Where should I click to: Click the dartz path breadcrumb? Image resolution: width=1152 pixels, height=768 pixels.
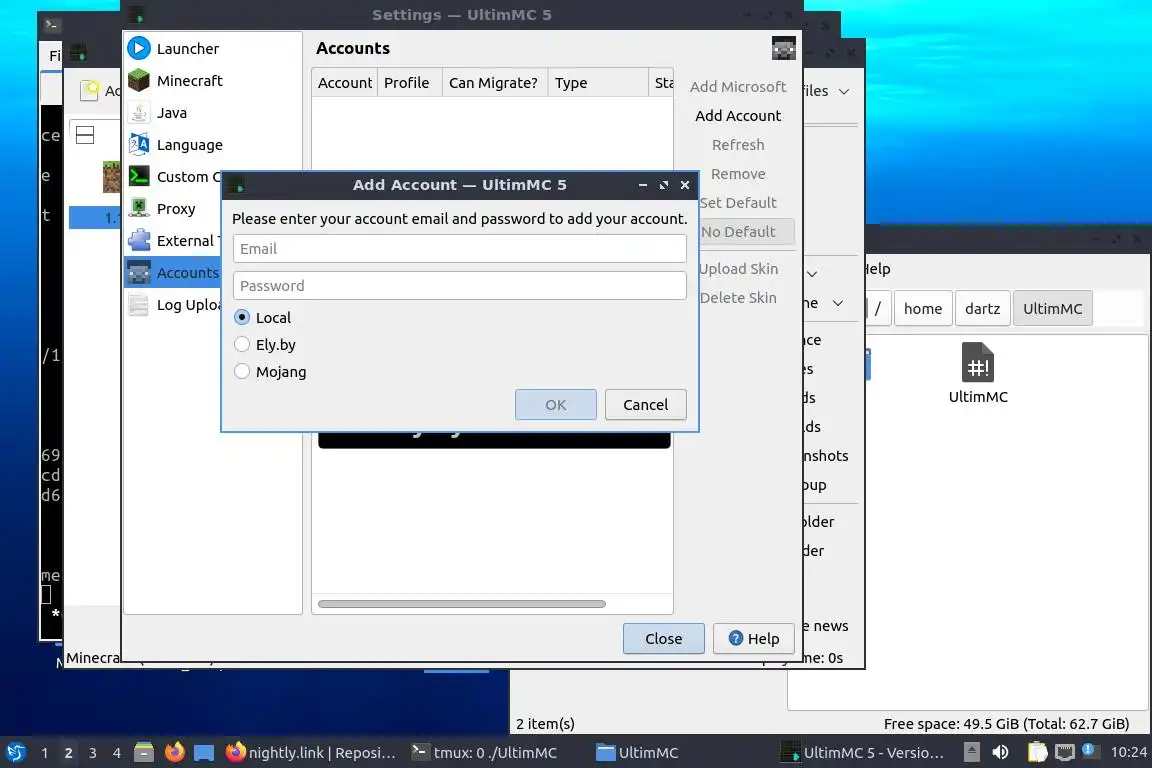point(982,309)
